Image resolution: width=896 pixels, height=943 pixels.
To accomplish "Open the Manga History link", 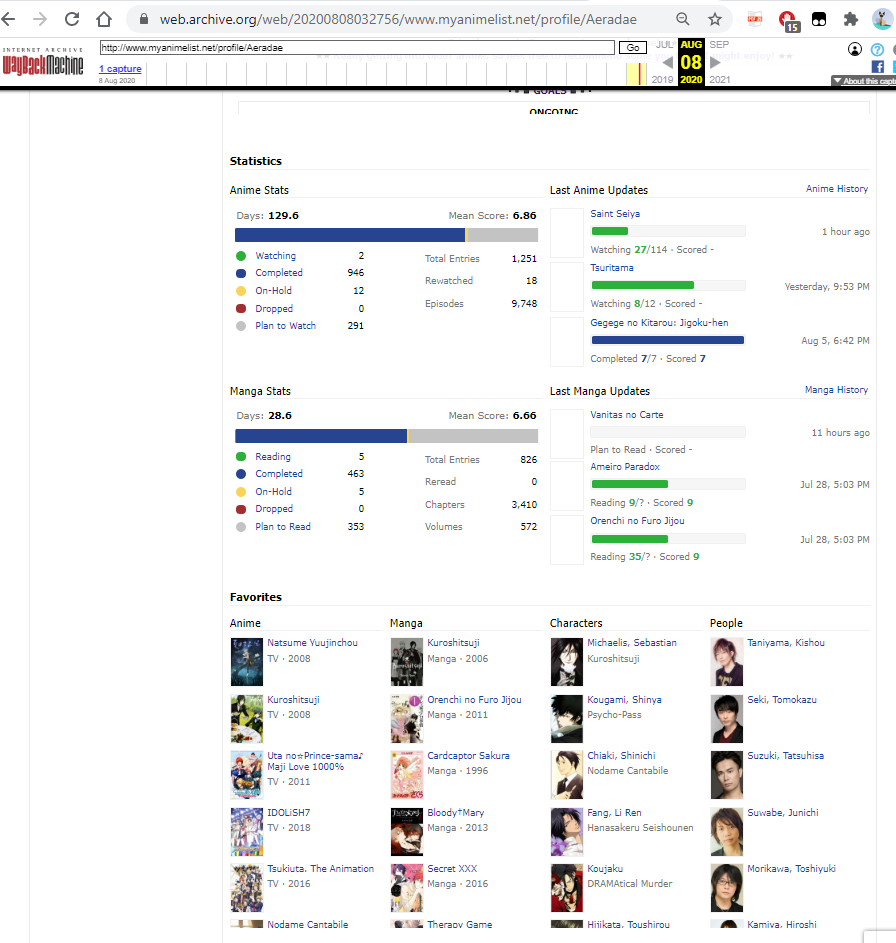I will tap(836, 390).
